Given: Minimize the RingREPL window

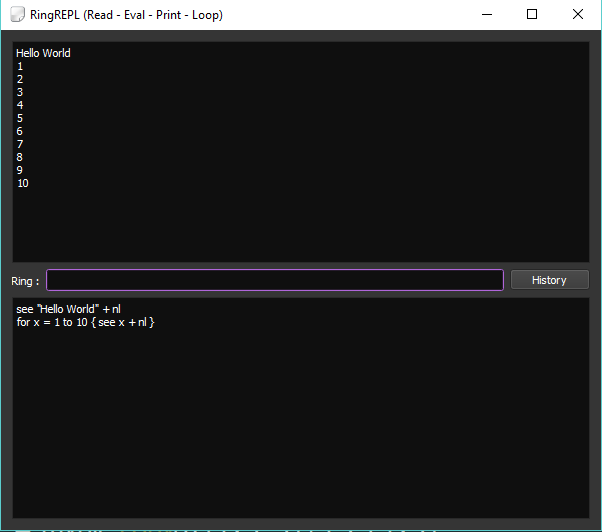Looking at the screenshot, I should [x=486, y=15].
